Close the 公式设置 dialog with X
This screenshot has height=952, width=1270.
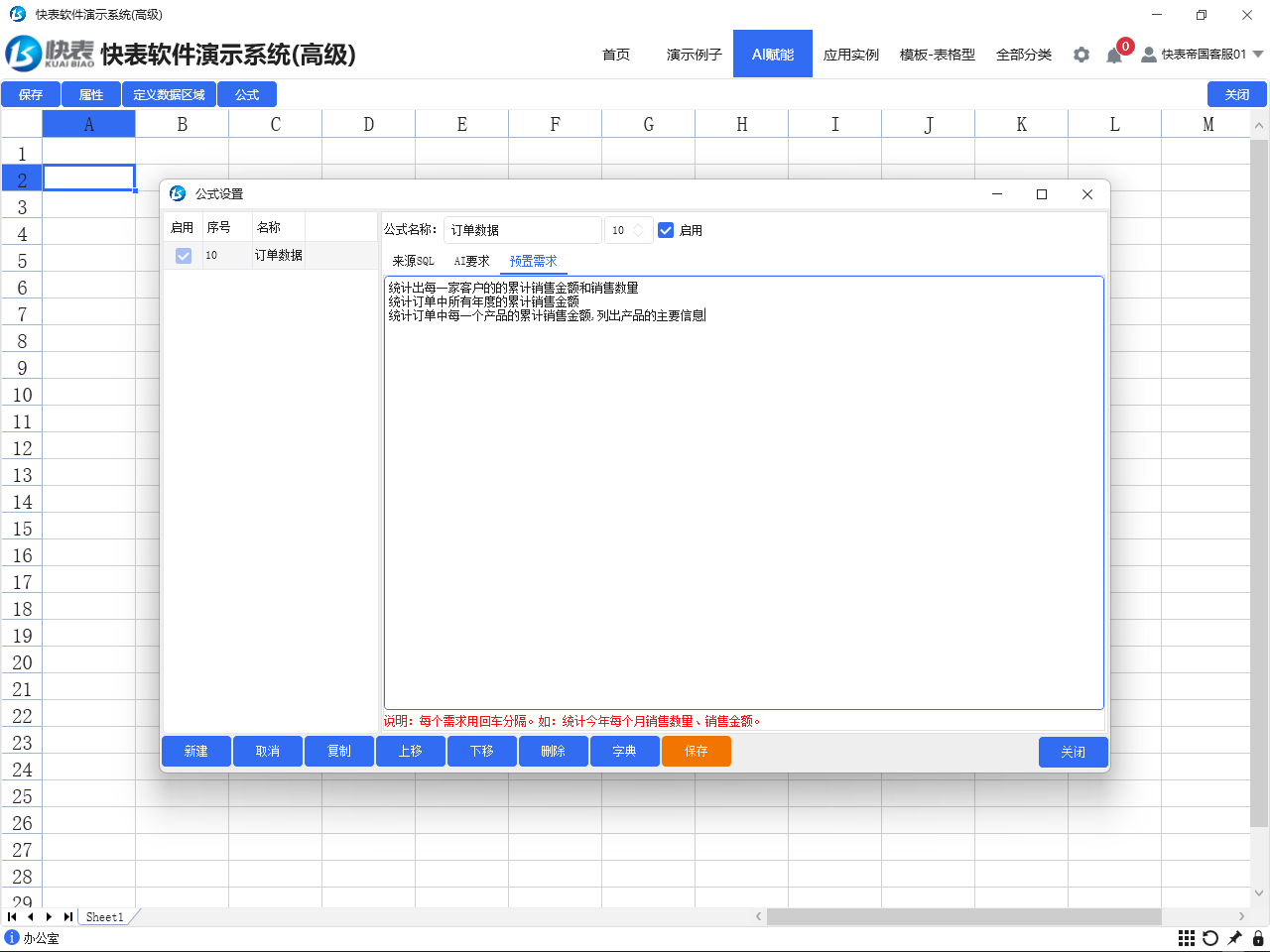(1087, 194)
